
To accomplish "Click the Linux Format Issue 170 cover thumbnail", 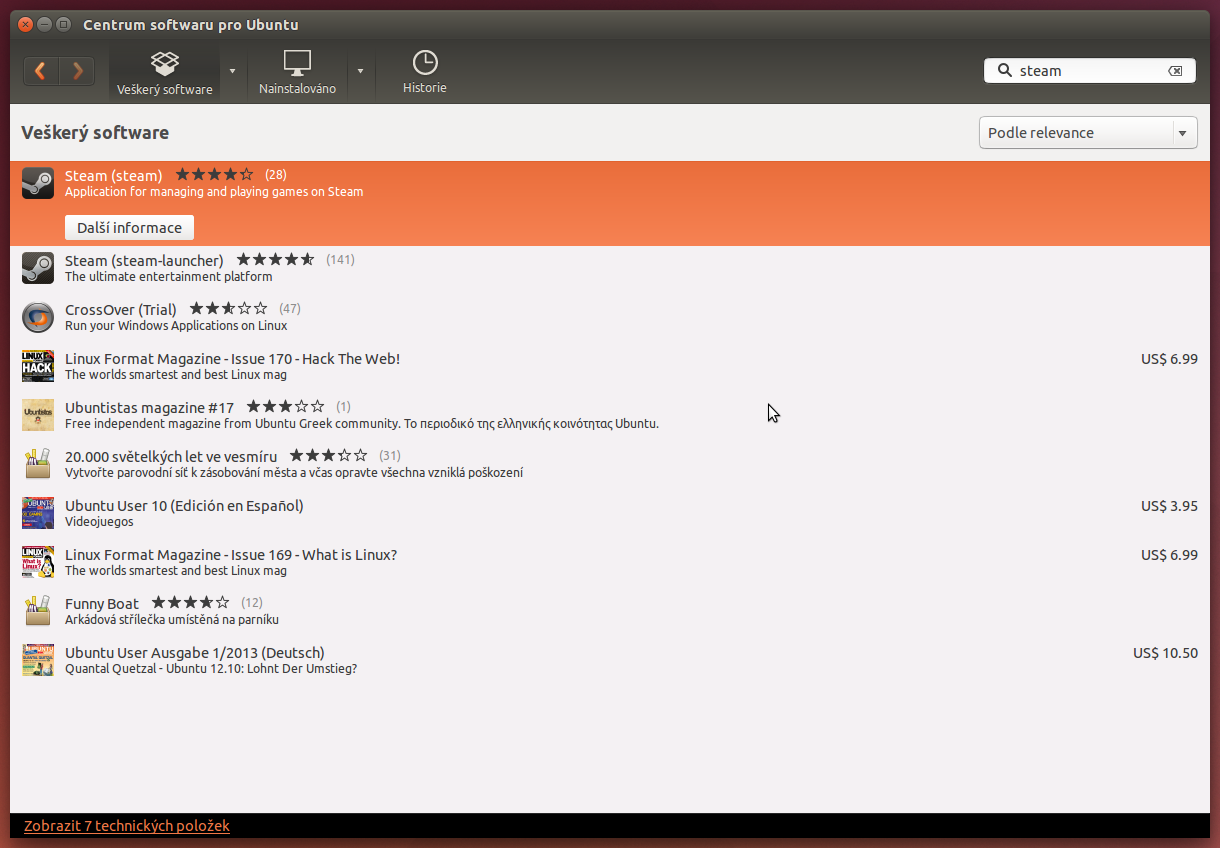I will point(38,366).
